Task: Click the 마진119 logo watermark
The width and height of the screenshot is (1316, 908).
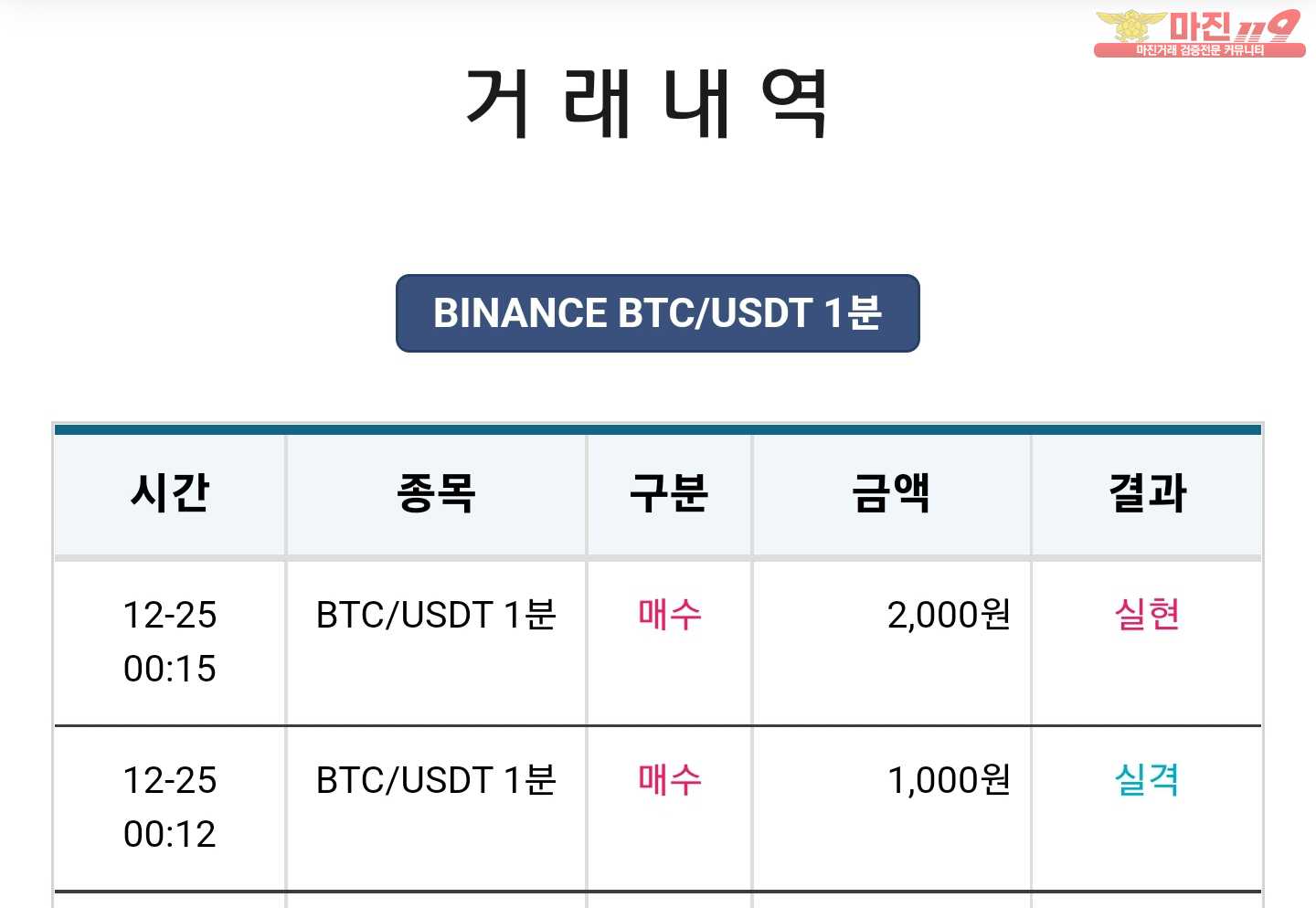Action: (1199, 34)
